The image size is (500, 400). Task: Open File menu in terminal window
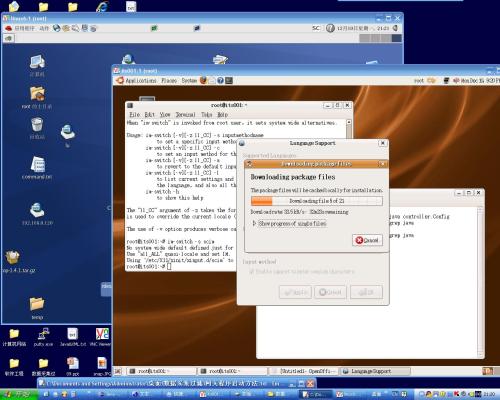click(135, 114)
